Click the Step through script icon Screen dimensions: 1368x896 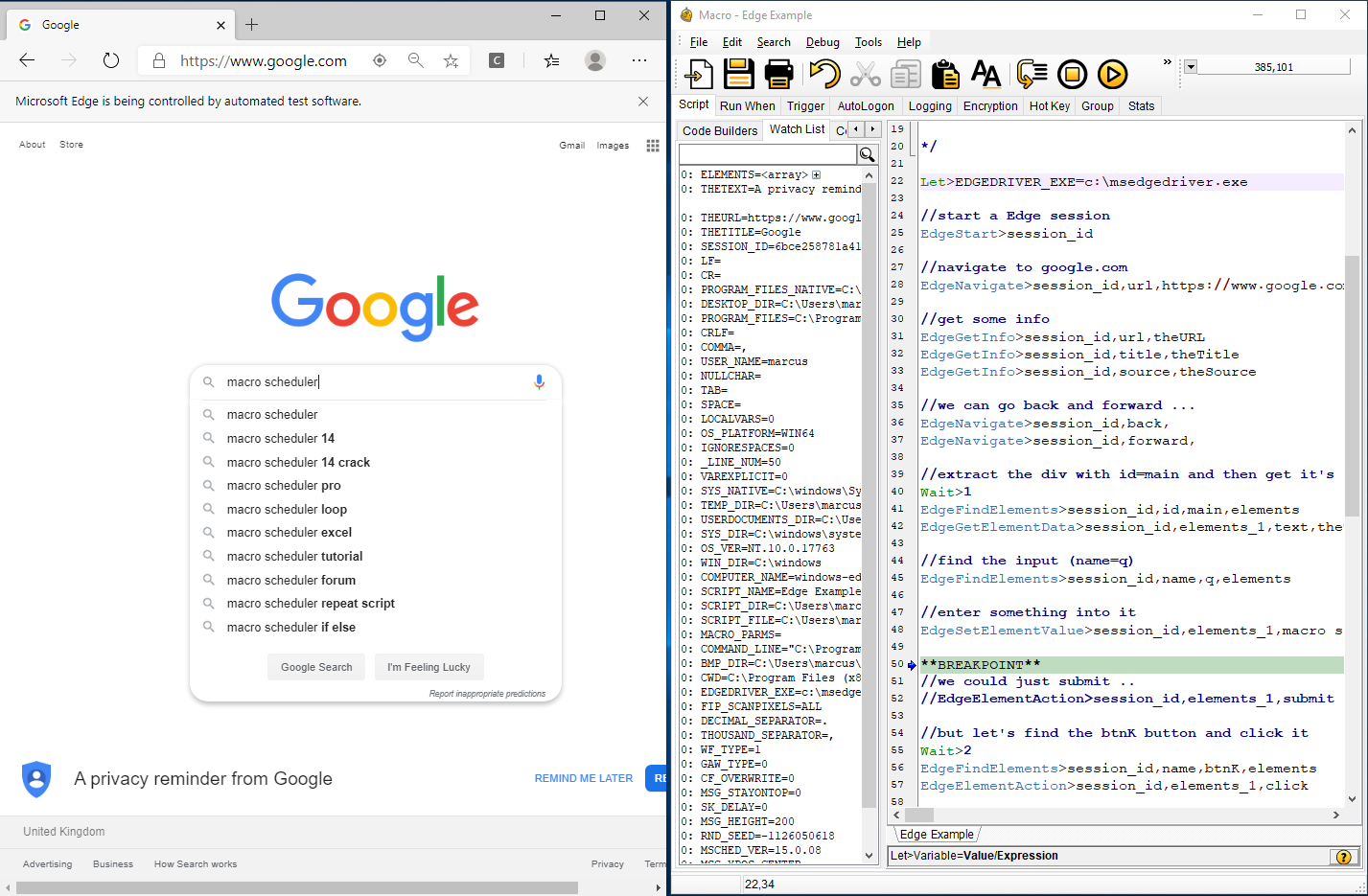[x=1032, y=74]
